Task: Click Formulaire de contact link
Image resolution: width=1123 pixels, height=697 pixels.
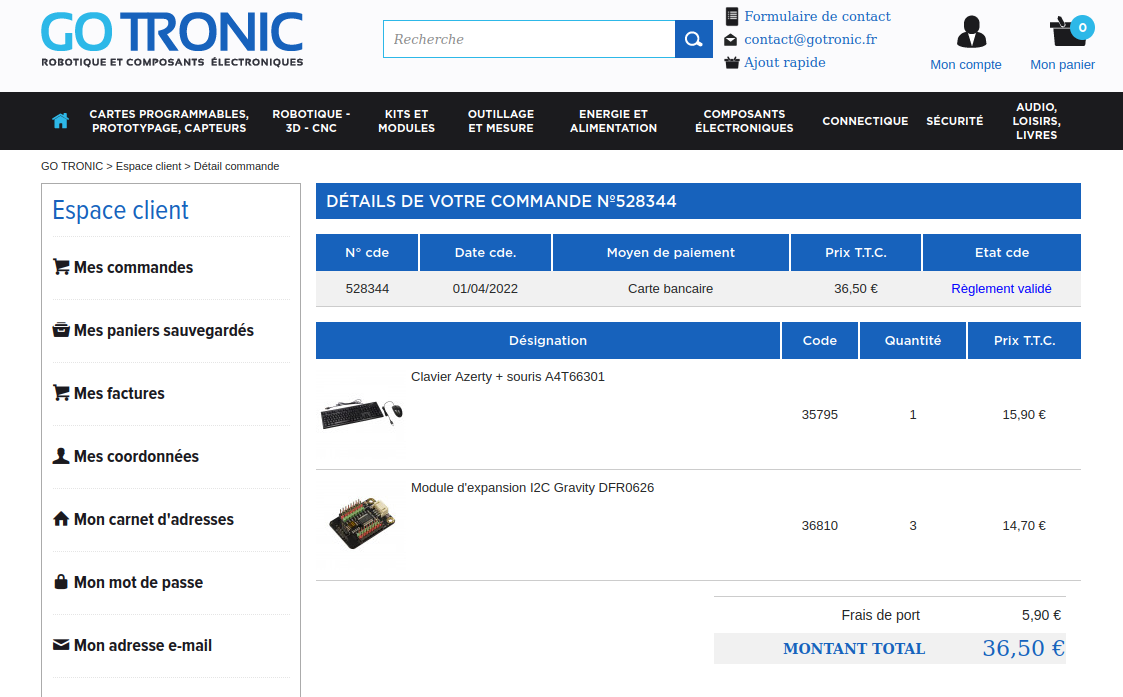Action: 817,16
